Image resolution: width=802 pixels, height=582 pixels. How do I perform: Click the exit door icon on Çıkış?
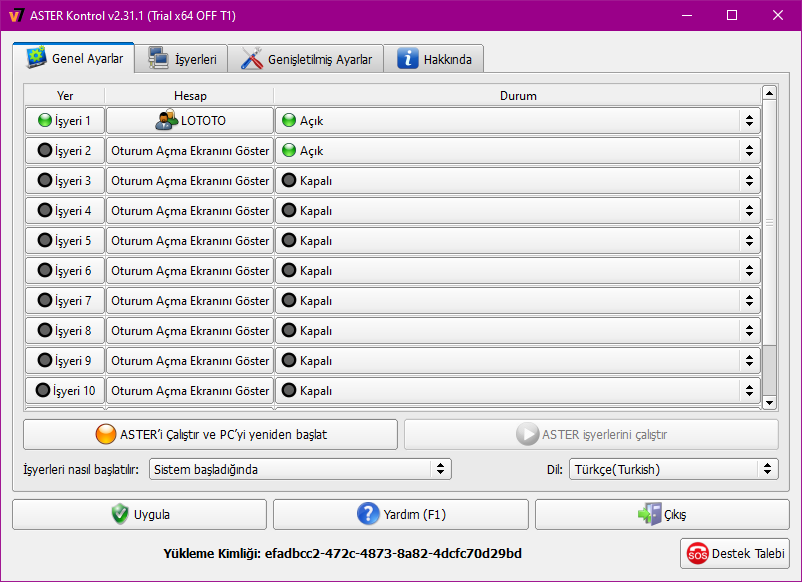[650, 514]
